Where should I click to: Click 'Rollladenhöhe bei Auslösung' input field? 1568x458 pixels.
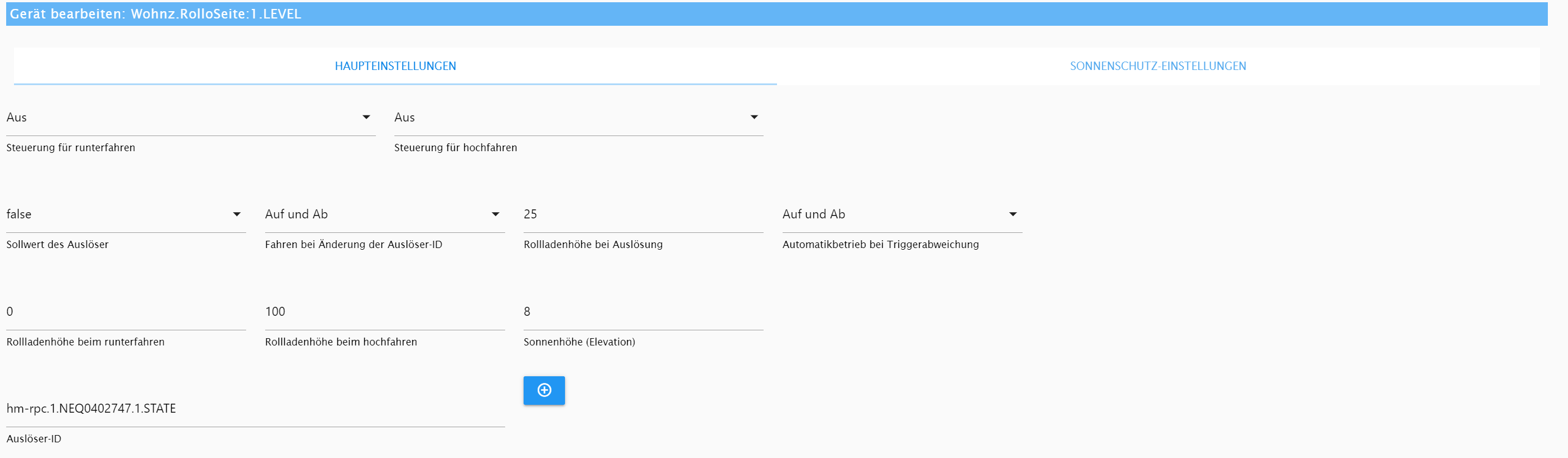pos(642,214)
